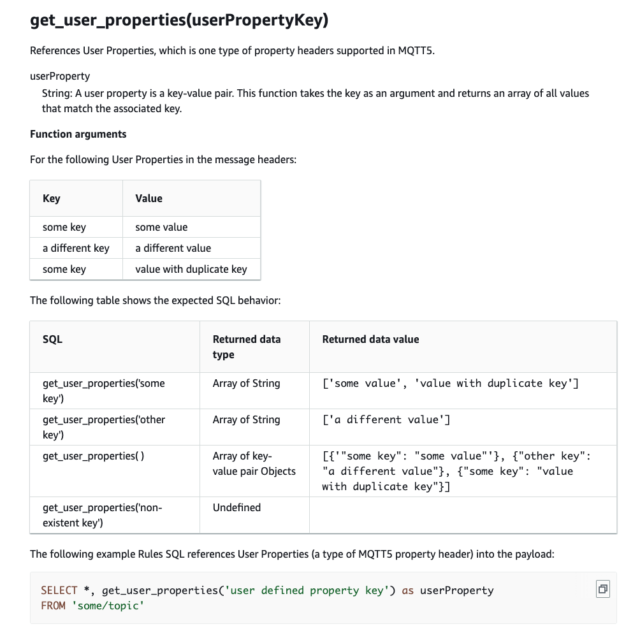Image resolution: width=640 pixels, height=631 pixels.
Task: Click the get_user_properties('non-existent key') SQL cell
Action: (x=102, y=514)
